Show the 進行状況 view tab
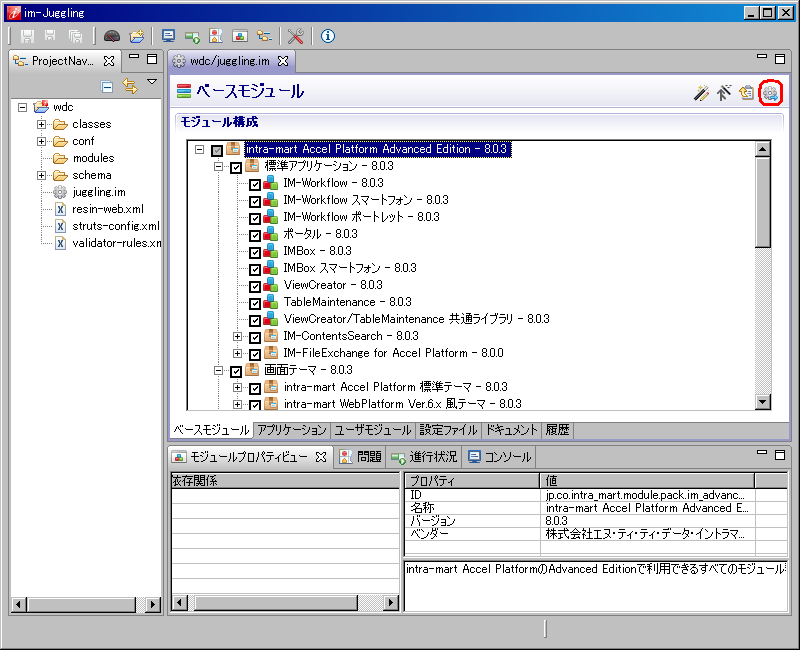 coord(424,457)
